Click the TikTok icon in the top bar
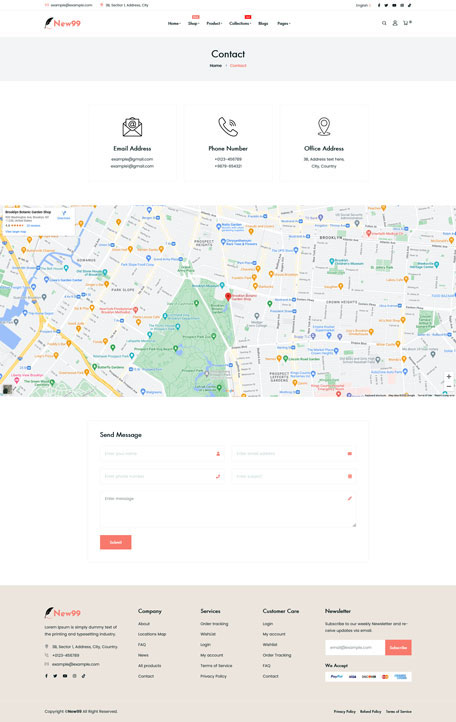 (409, 6)
